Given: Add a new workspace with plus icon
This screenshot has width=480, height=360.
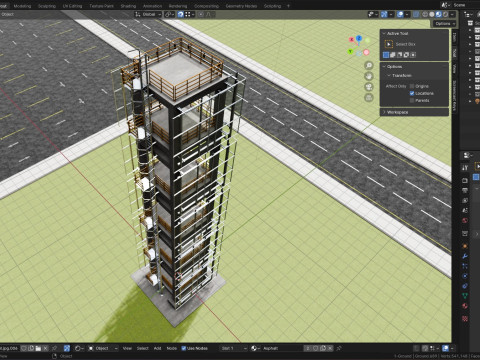Looking at the screenshot, I should [288, 6].
